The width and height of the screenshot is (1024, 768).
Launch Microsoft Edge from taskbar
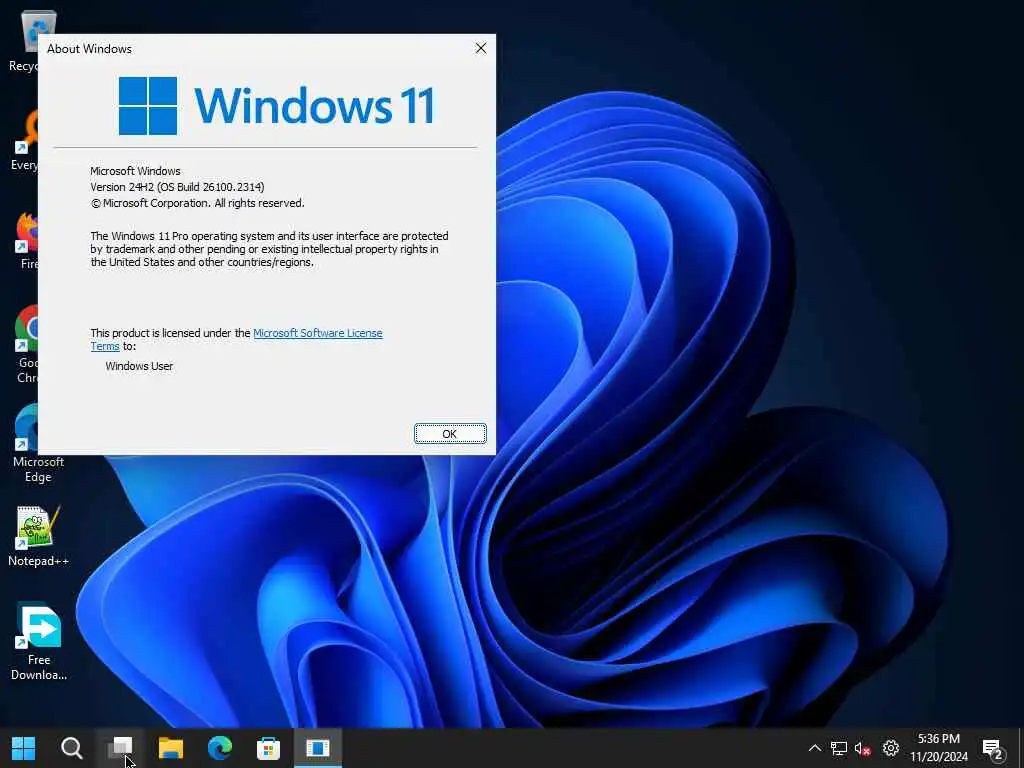(220, 748)
